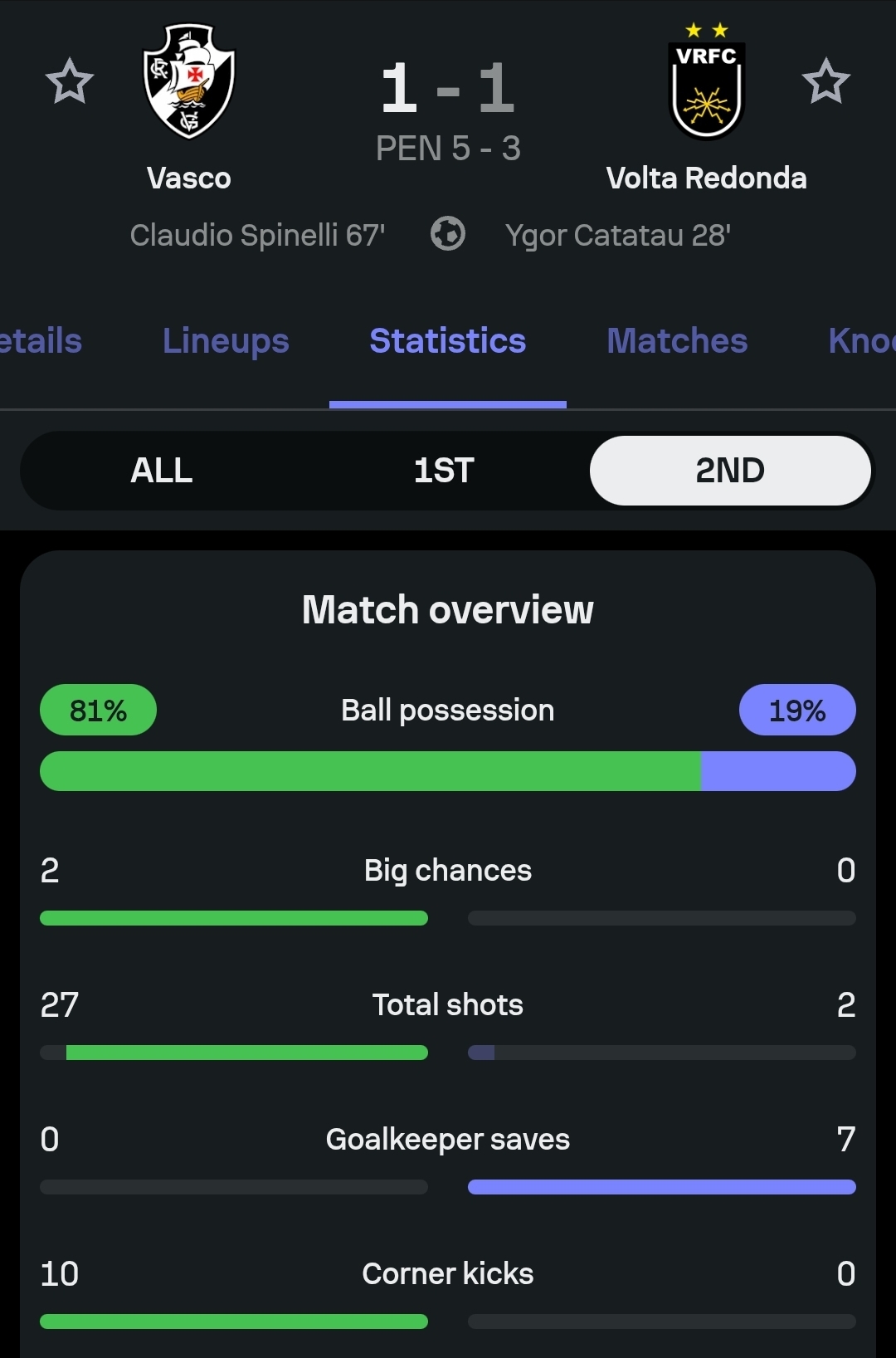Click the soccer ball goal icon

[x=448, y=234]
